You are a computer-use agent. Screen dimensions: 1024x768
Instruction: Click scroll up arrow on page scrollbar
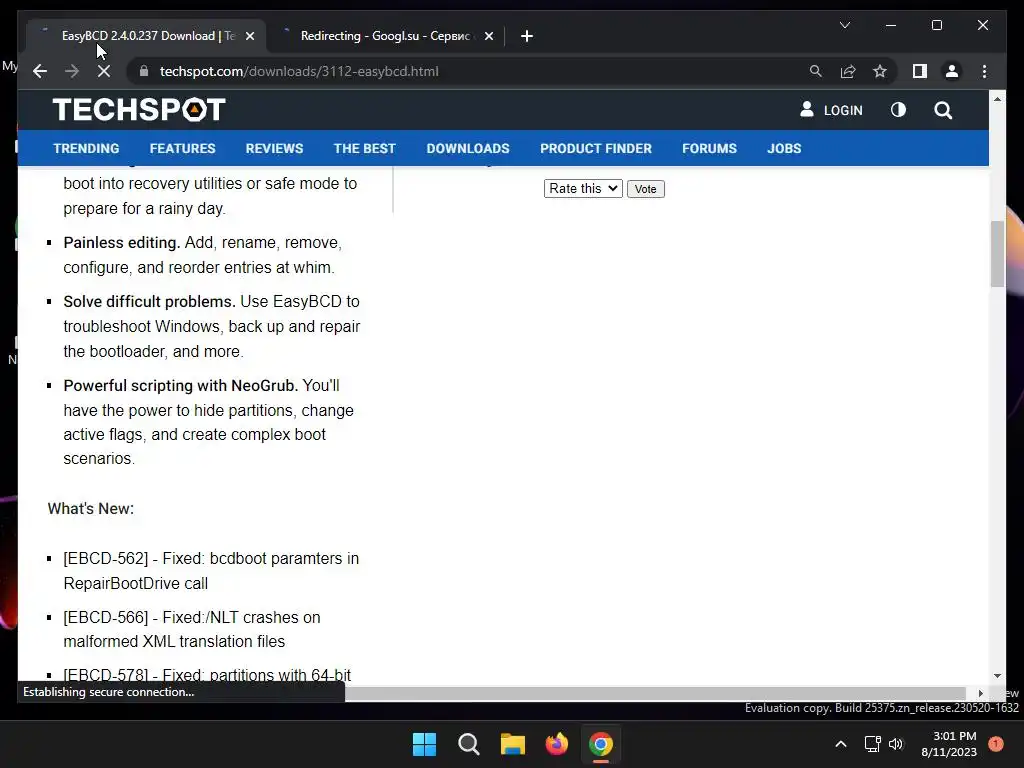pos(997,99)
